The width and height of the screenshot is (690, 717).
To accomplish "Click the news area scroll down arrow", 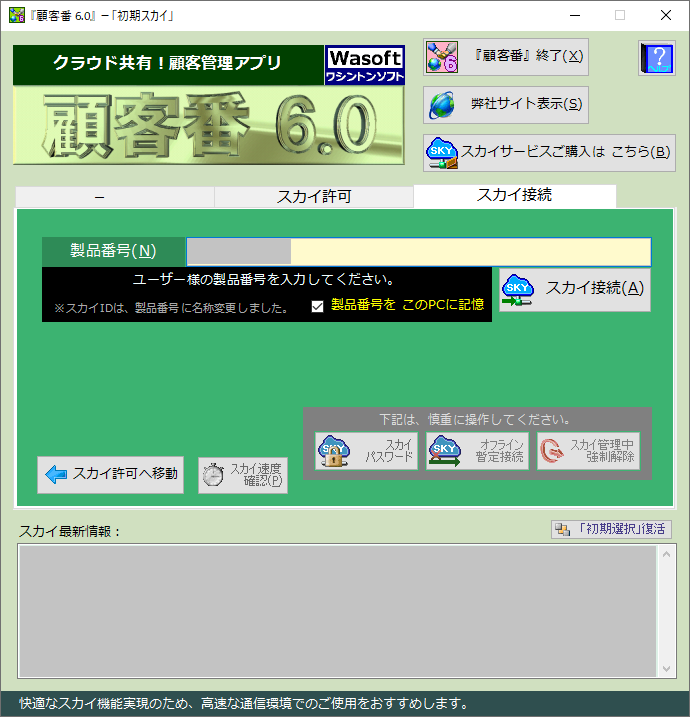I will click(x=666, y=669).
